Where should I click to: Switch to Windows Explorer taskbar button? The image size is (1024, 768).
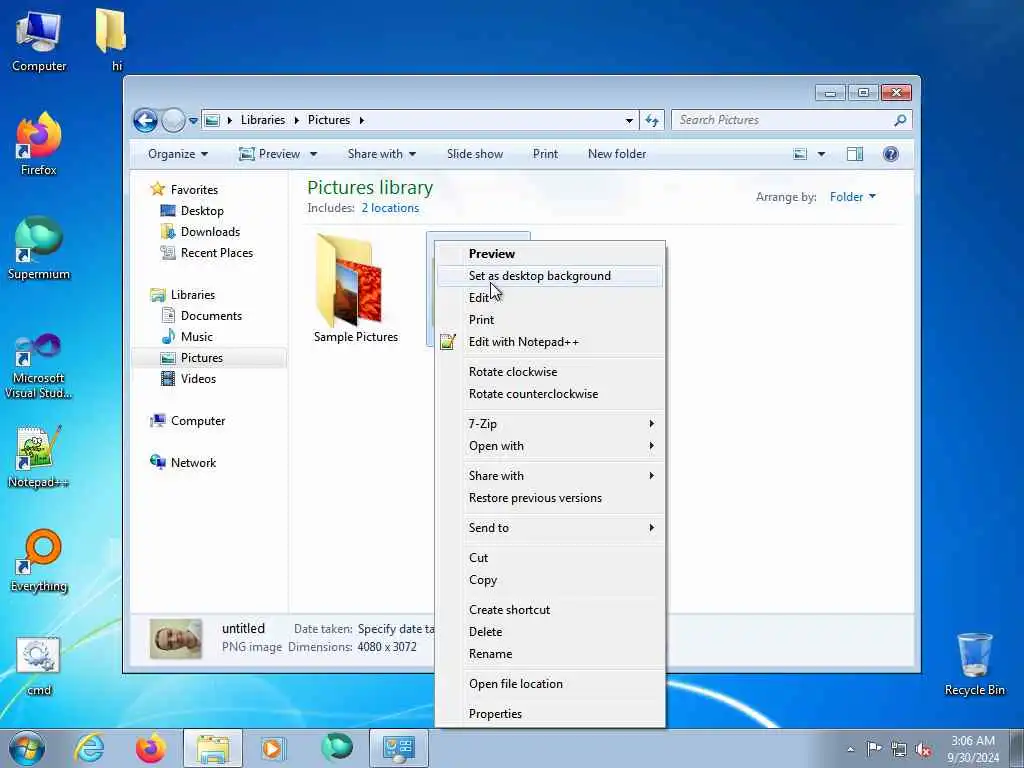point(213,748)
